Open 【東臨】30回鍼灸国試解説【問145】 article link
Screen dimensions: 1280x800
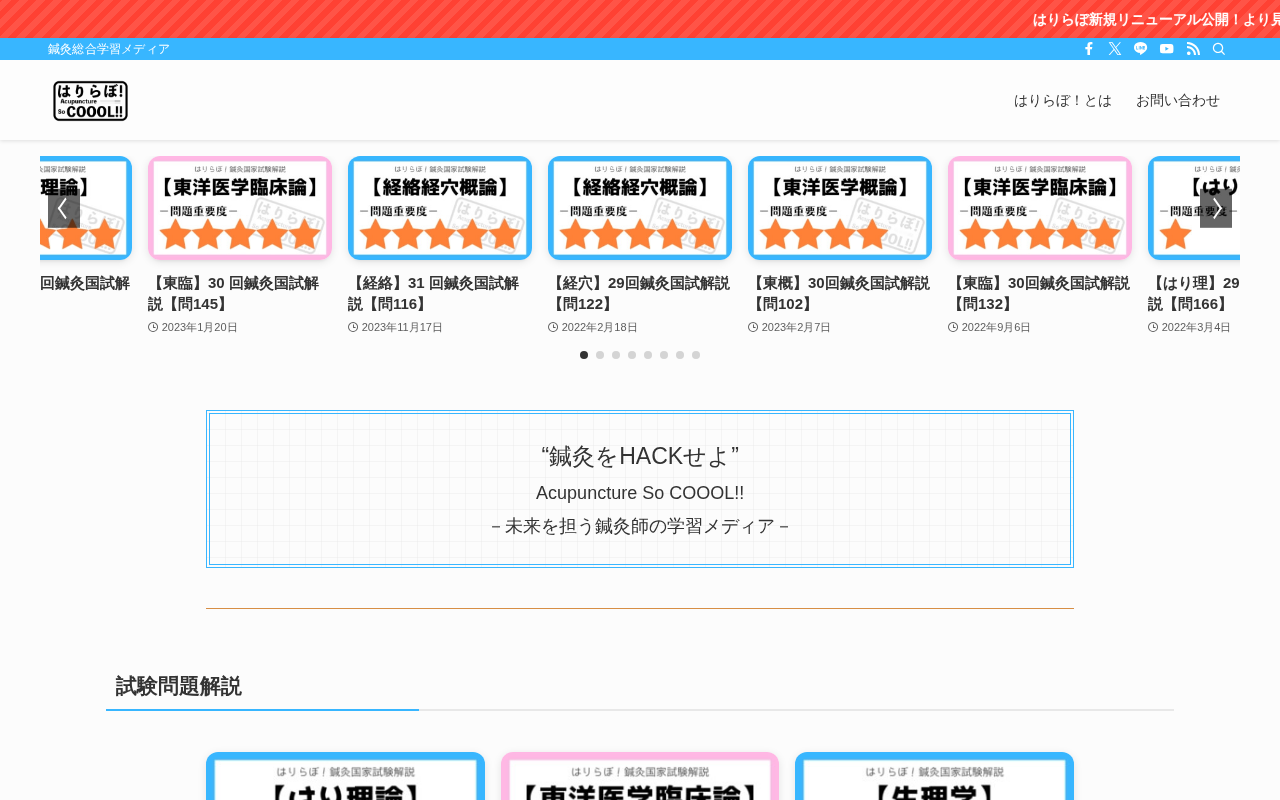(x=234, y=293)
